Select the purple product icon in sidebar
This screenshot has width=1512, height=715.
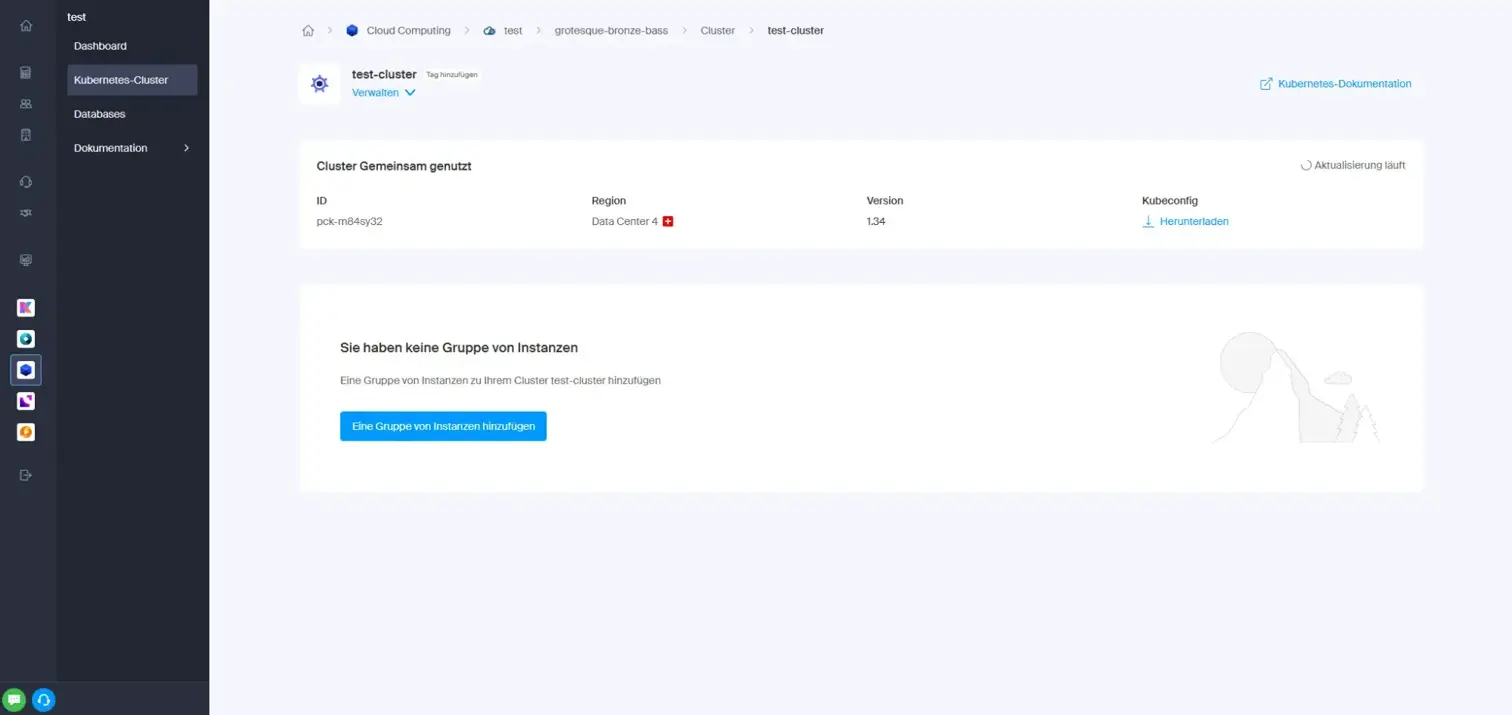26,400
